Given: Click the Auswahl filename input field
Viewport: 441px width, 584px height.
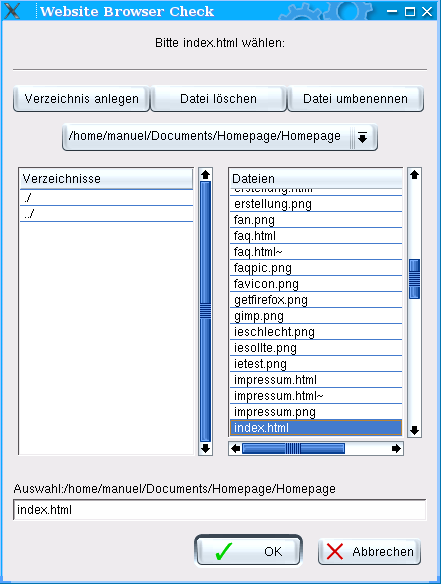Looking at the screenshot, I should click(220, 510).
